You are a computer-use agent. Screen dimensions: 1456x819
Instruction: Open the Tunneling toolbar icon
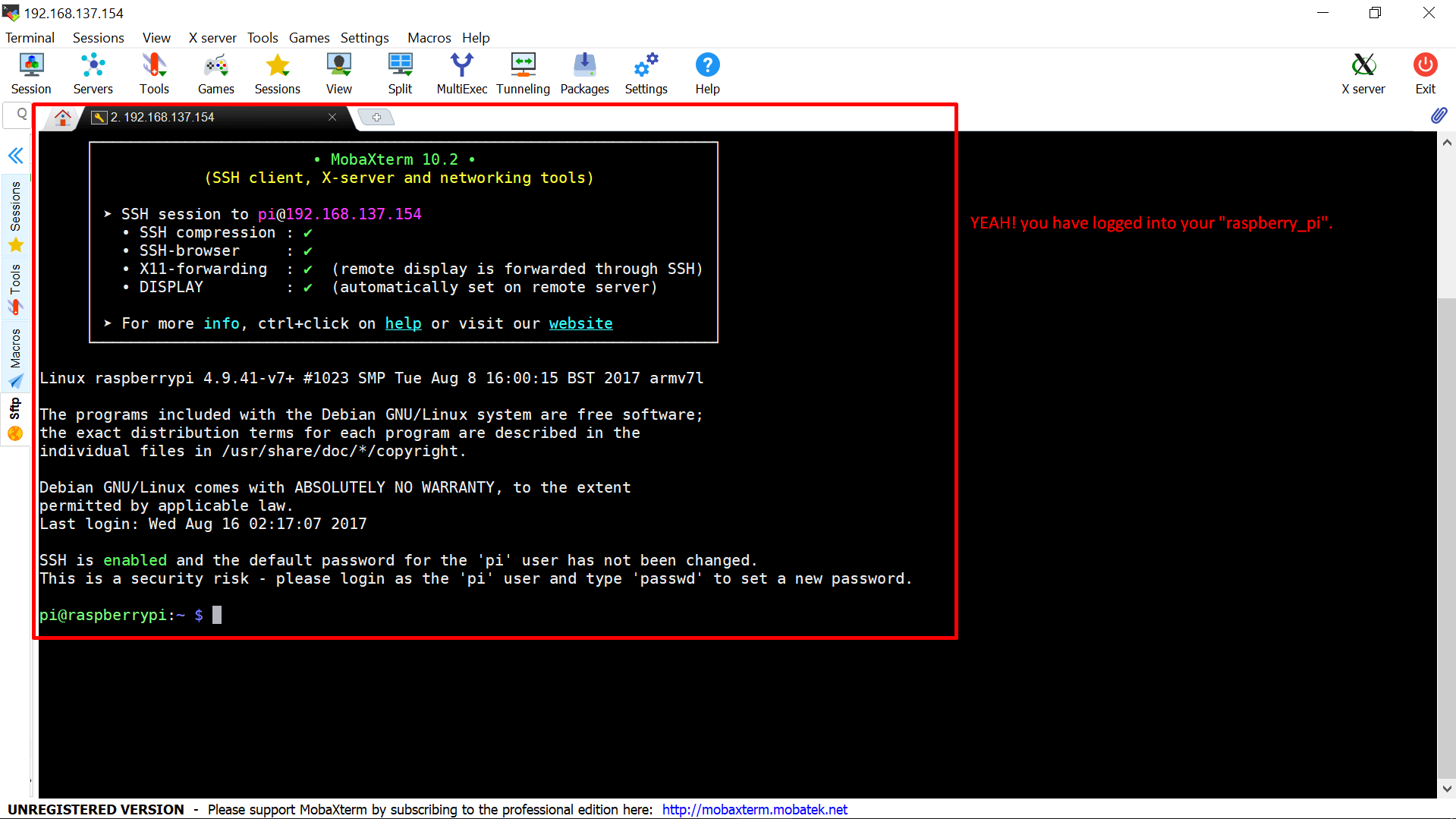[523, 74]
